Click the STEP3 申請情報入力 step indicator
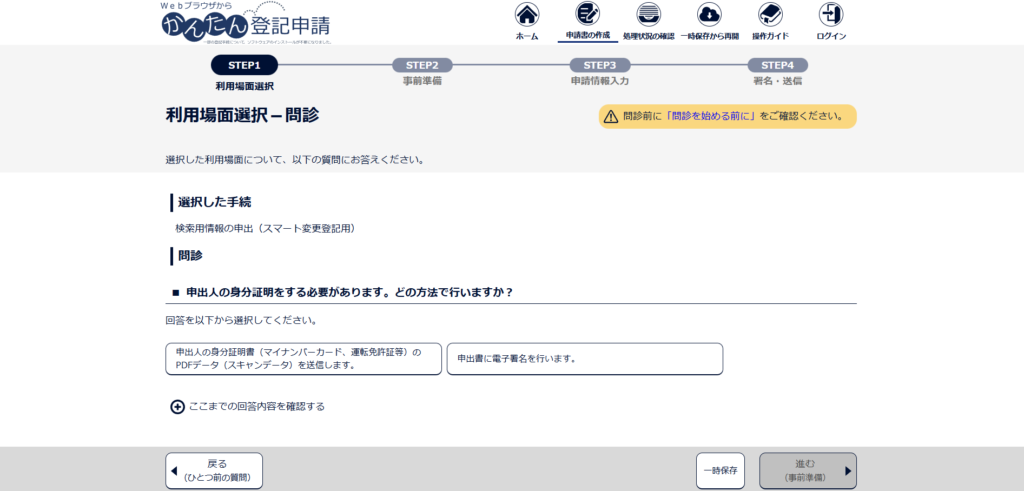The width and height of the screenshot is (1024, 491). coord(599,65)
